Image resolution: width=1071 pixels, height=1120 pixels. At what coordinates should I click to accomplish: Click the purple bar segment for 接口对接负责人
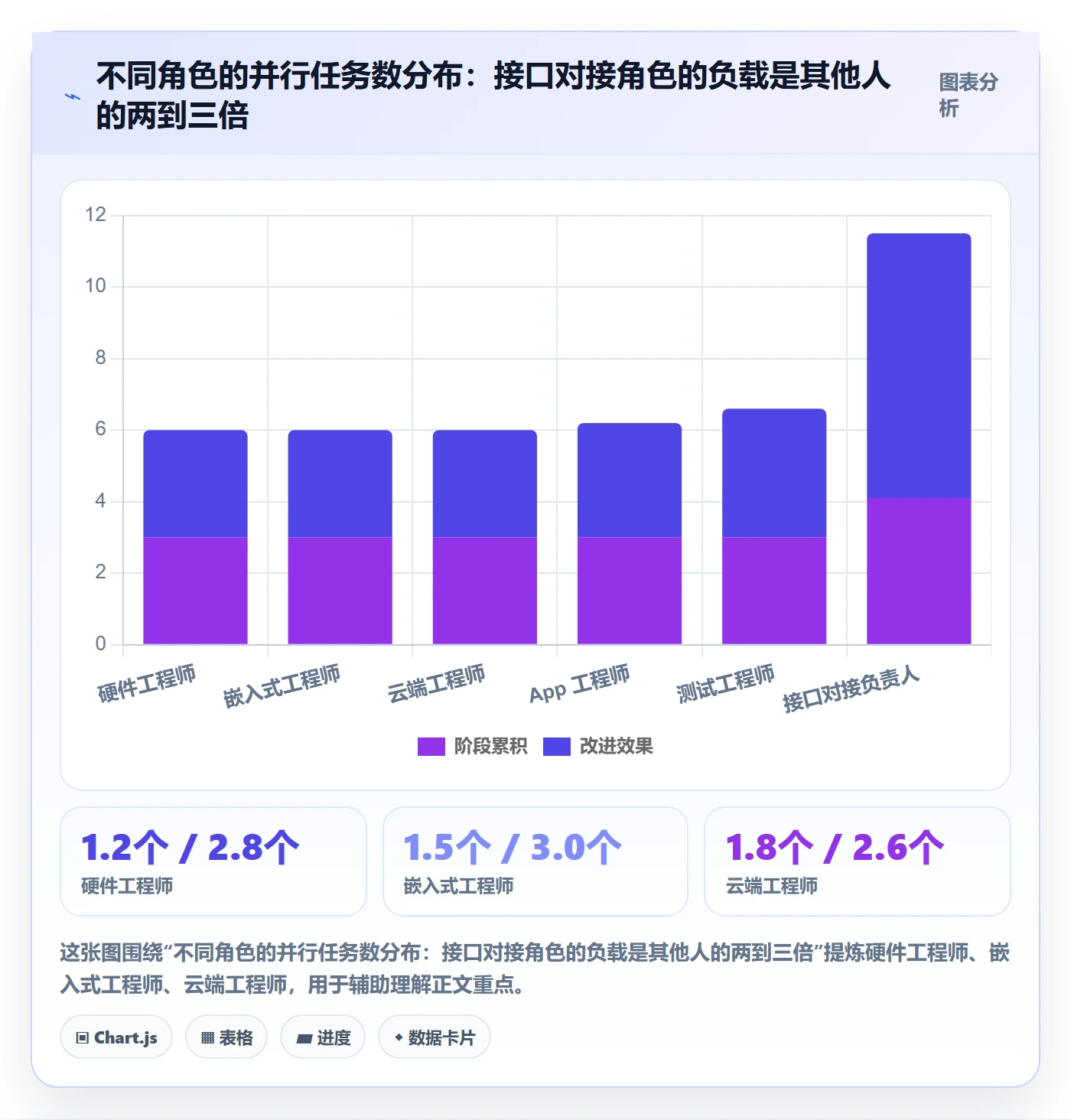919,571
